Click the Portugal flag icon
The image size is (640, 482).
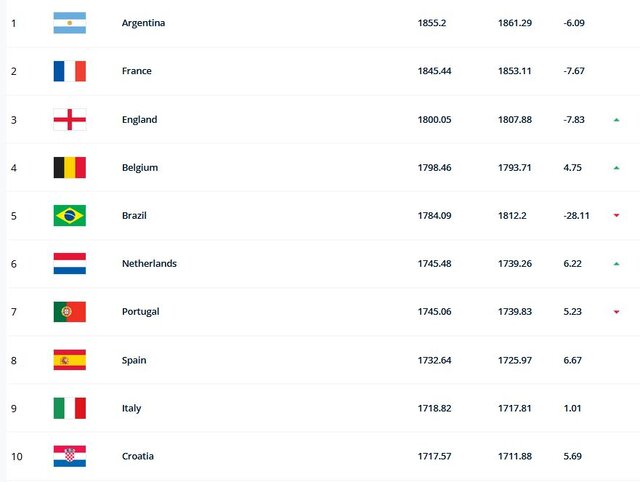[x=69, y=311]
